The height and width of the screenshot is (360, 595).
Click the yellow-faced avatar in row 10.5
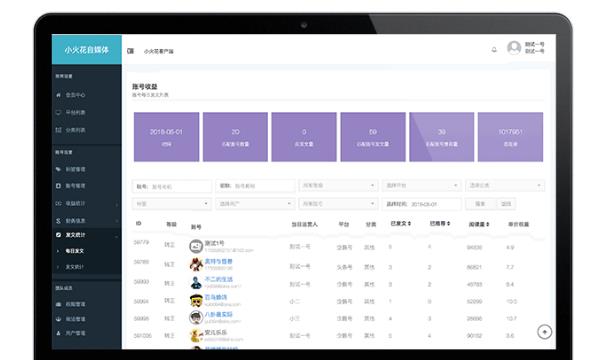(196, 300)
